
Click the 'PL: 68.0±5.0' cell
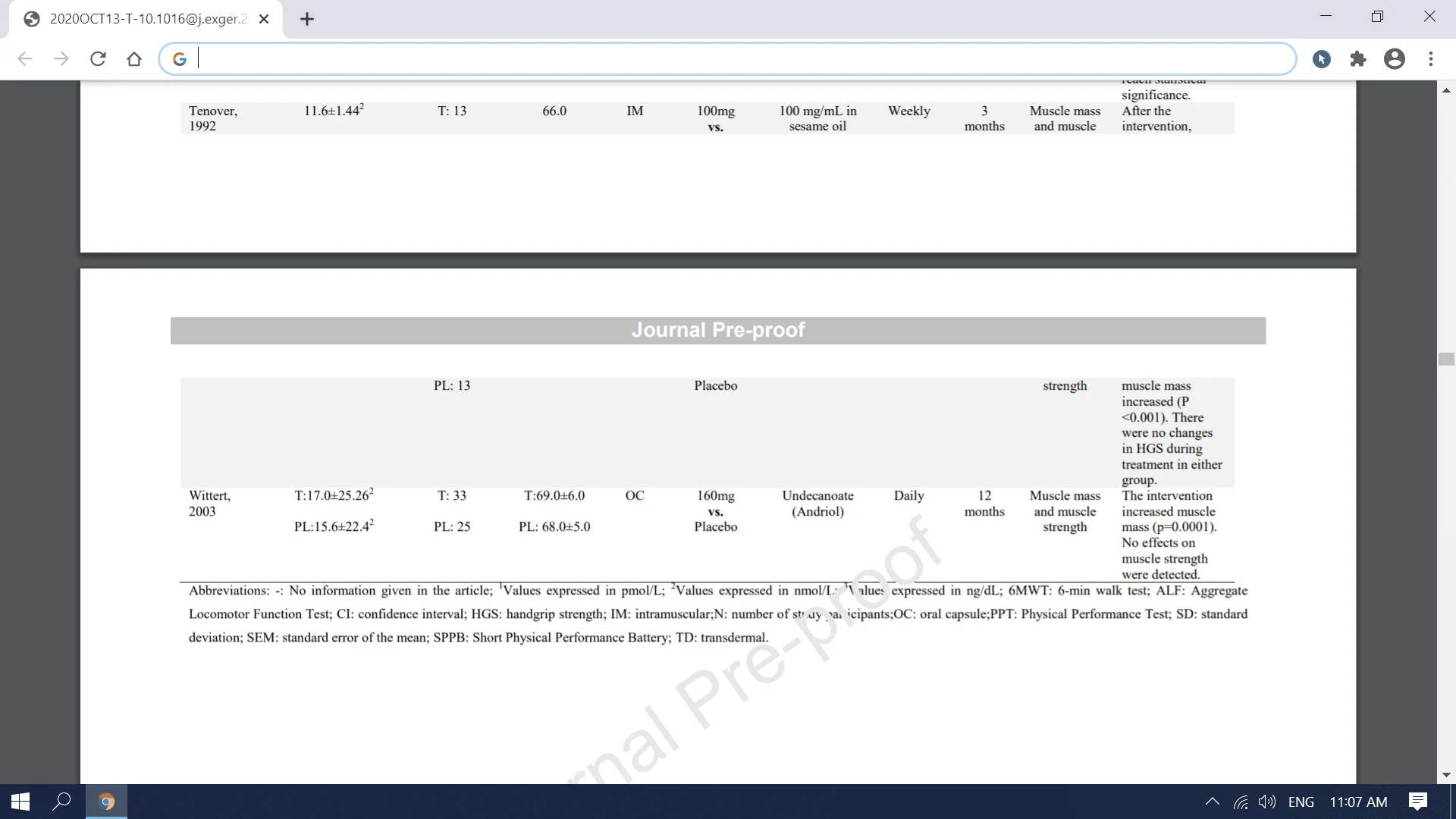tap(554, 526)
